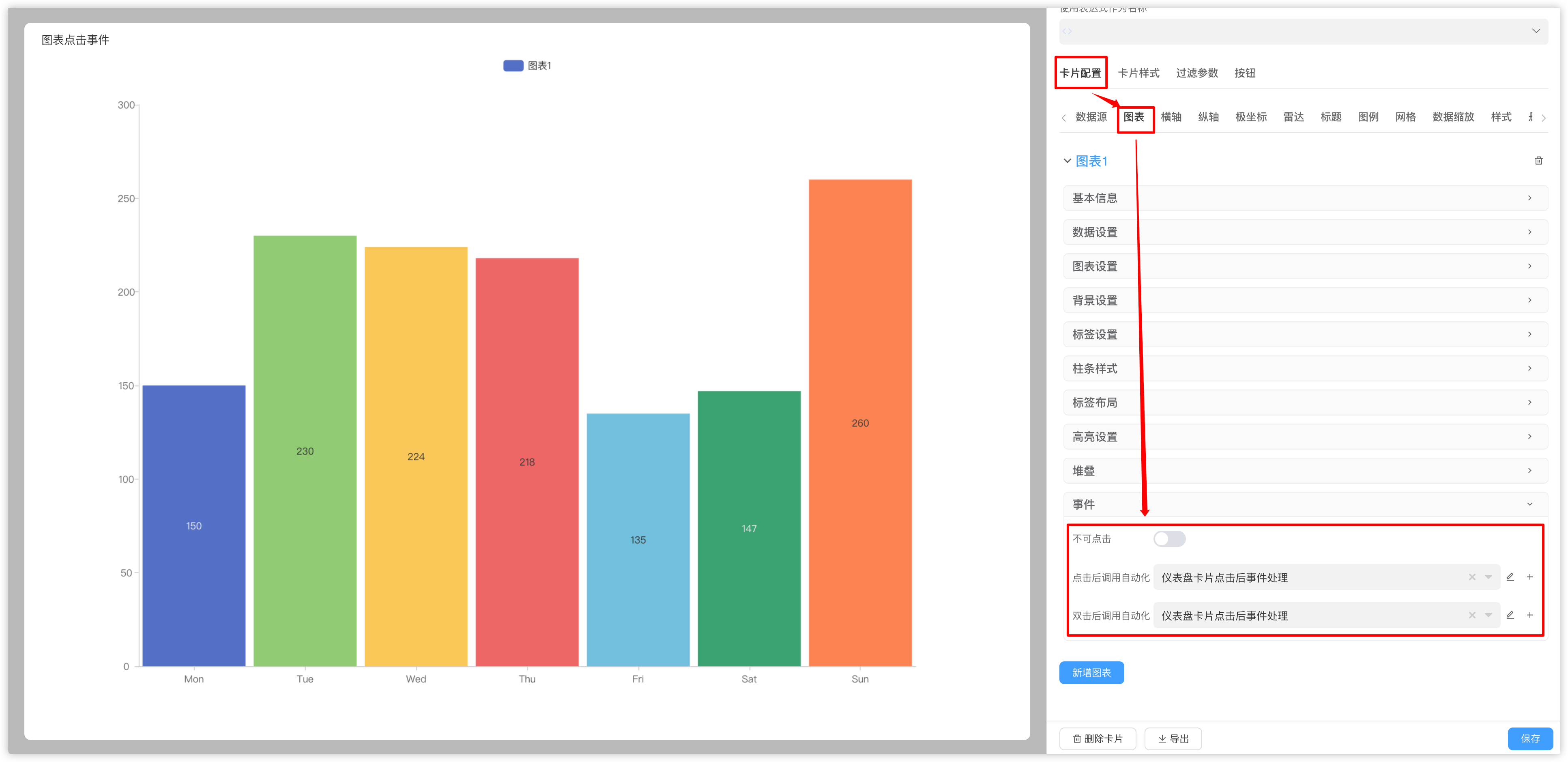The width and height of the screenshot is (1568, 762).
Task: Open the 样式 sub-tab
Action: (x=1501, y=117)
